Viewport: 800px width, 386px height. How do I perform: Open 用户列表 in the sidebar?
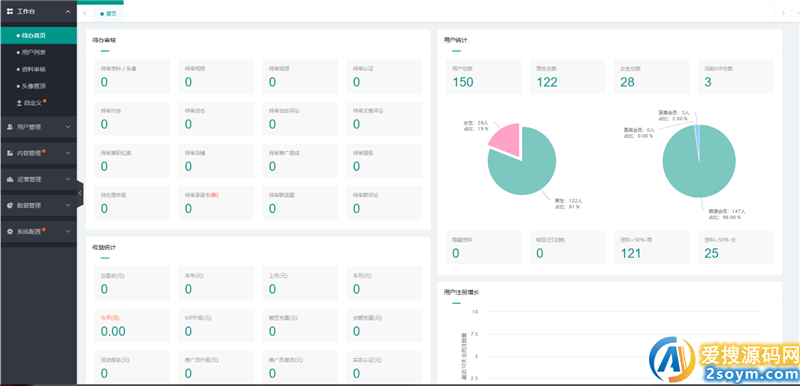tap(38, 53)
